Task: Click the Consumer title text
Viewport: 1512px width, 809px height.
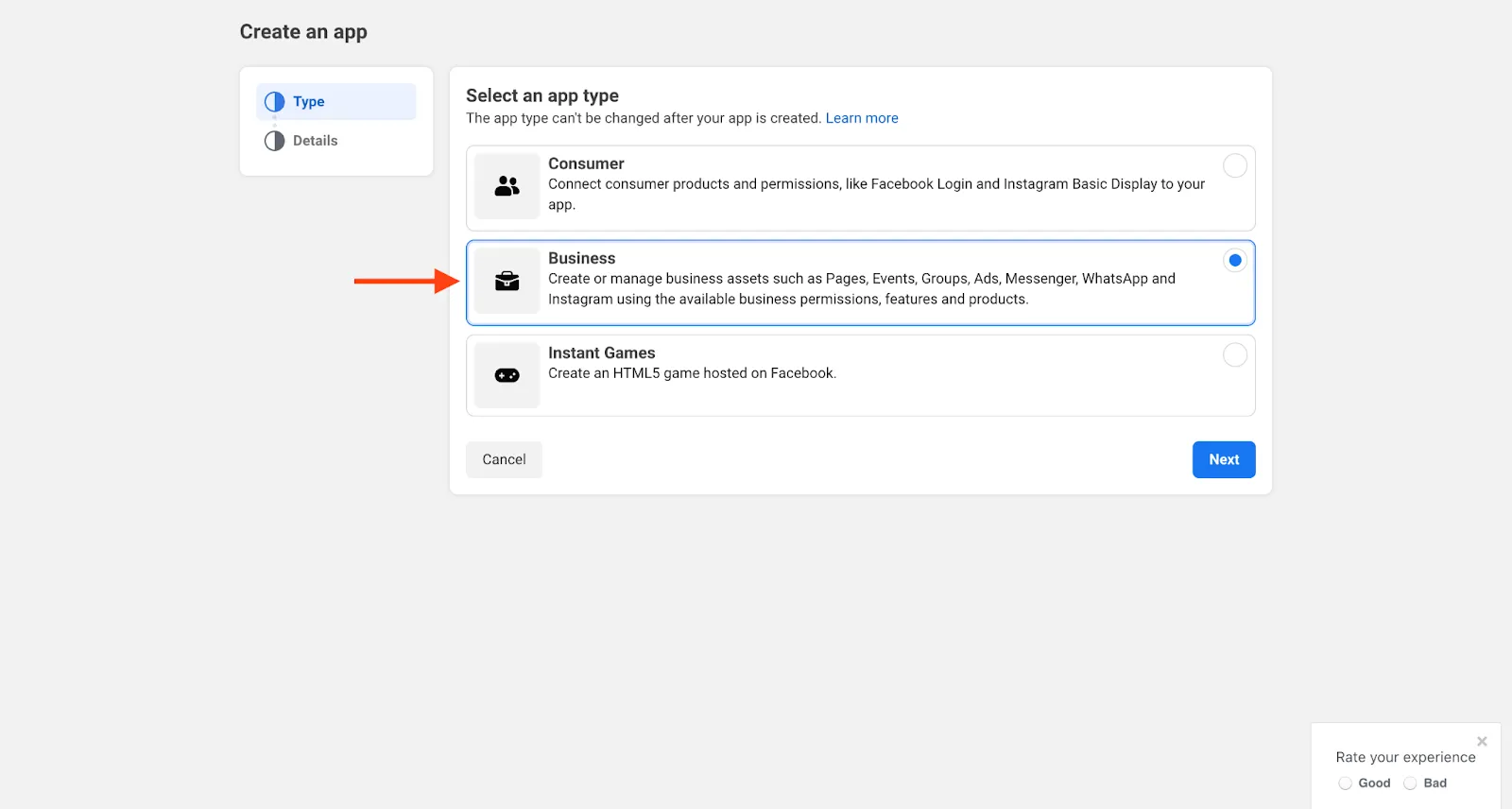Action: tap(586, 164)
